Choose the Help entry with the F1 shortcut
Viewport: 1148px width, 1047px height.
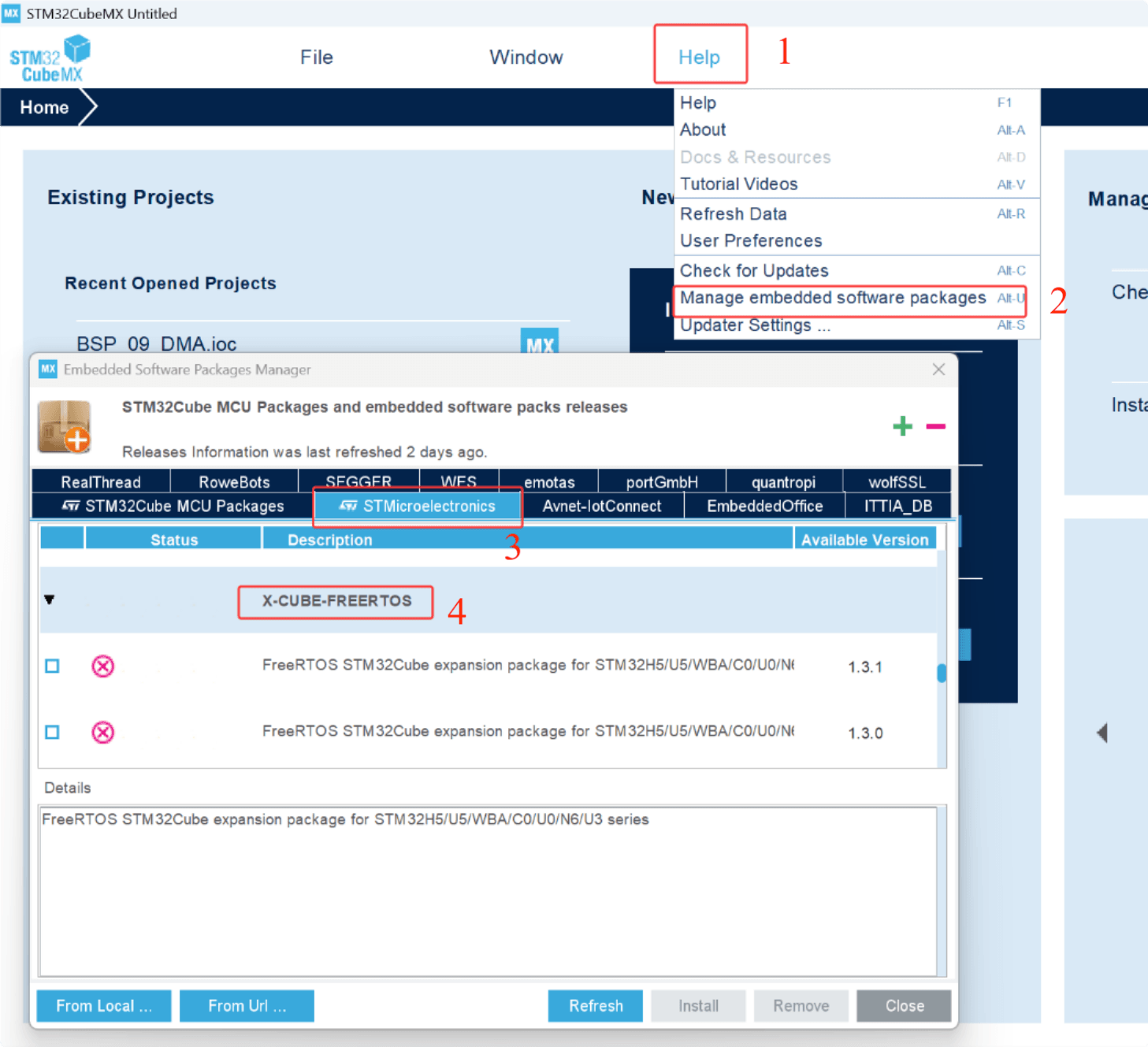point(857,103)
